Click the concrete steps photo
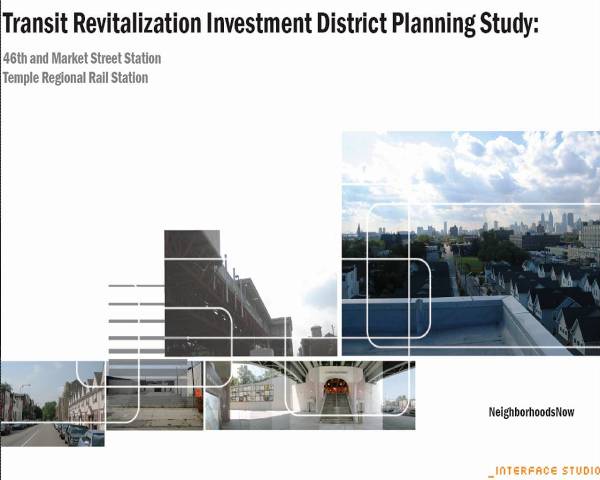The width and height of the screenshot is (600, 480). click(x=155, y=395)
